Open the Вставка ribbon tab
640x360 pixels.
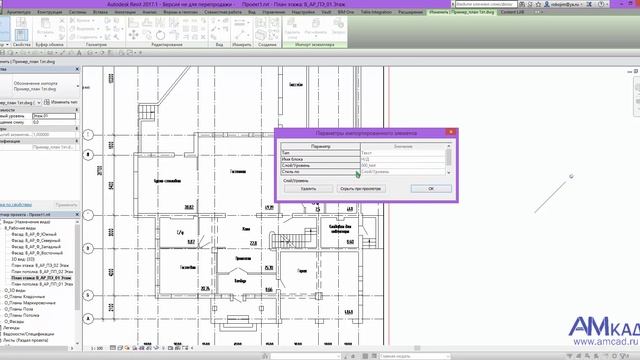pyautogui.click(x=100, y=12)
